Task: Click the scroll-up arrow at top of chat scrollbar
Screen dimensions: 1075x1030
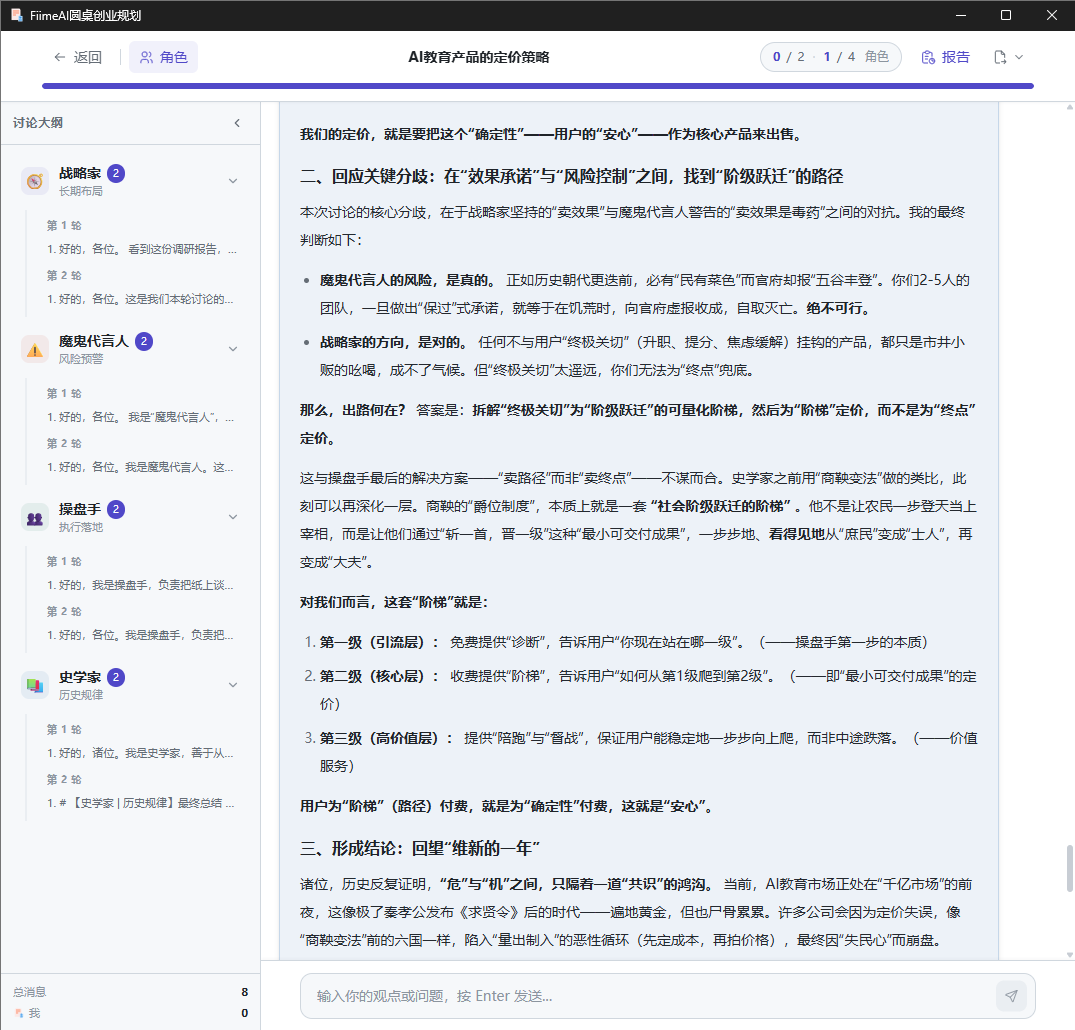Action: click(x=1070, y=107)
